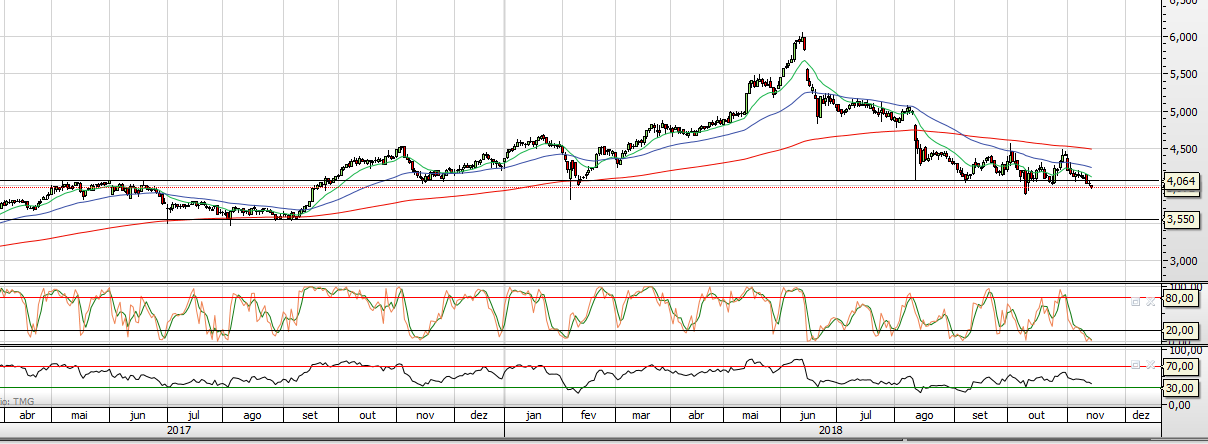
Task: Click the 70,00 RSI level label
Action: click(1181, 367)
